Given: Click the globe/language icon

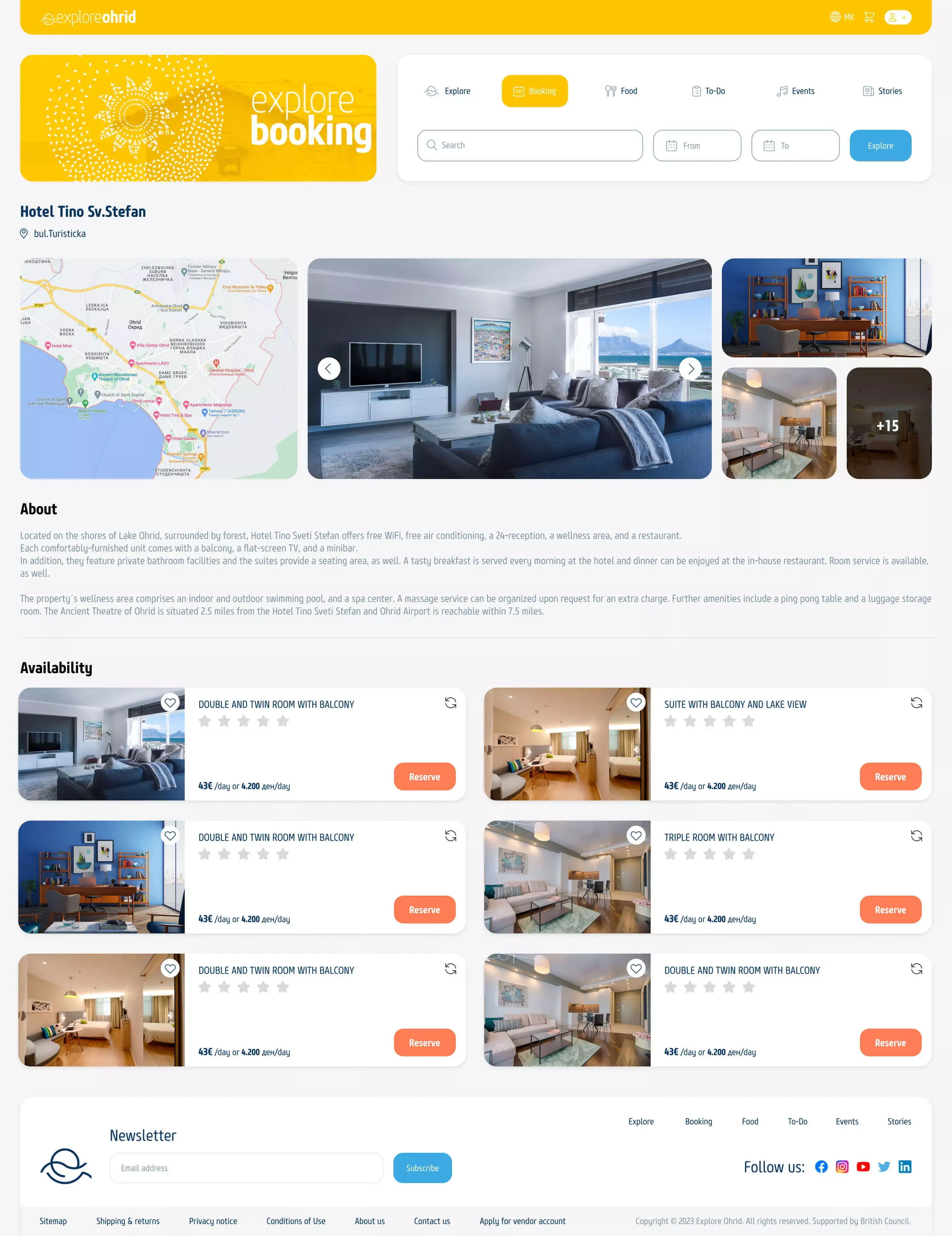Looking at the screenshot, I should click(835, 17).
